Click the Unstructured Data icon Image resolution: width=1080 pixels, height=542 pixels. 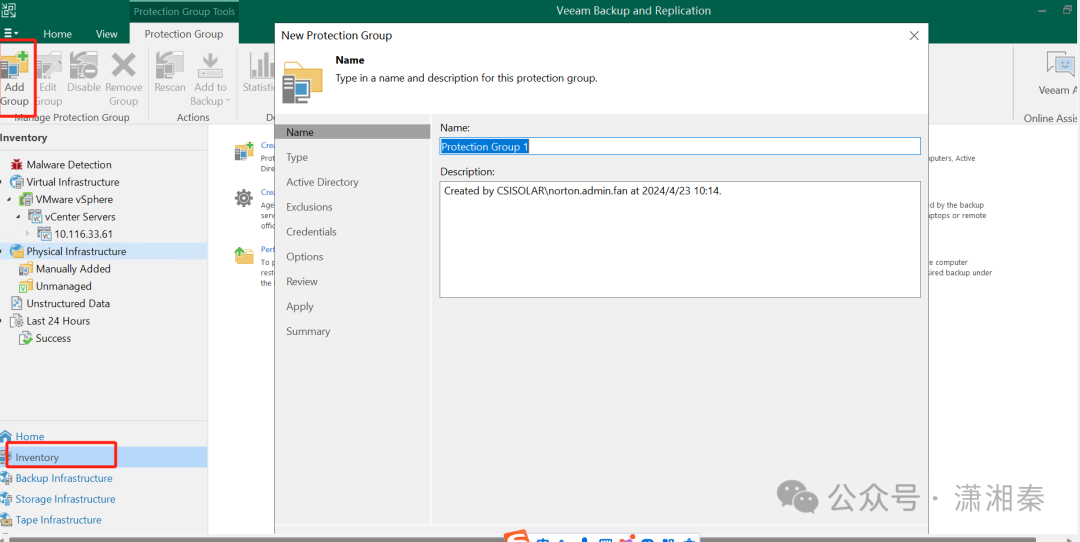[17, 303]
